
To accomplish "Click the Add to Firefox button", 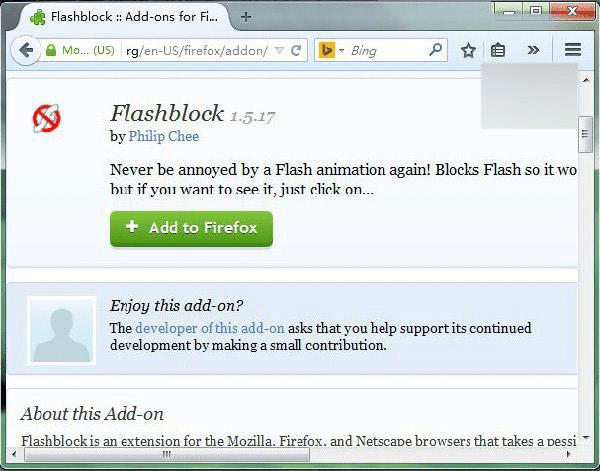I will tap(191, 228).
